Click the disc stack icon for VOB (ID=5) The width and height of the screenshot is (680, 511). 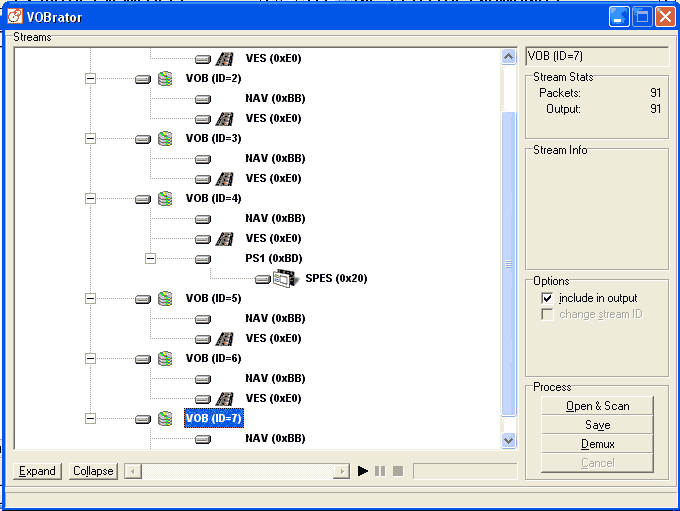tap(165, 298)
